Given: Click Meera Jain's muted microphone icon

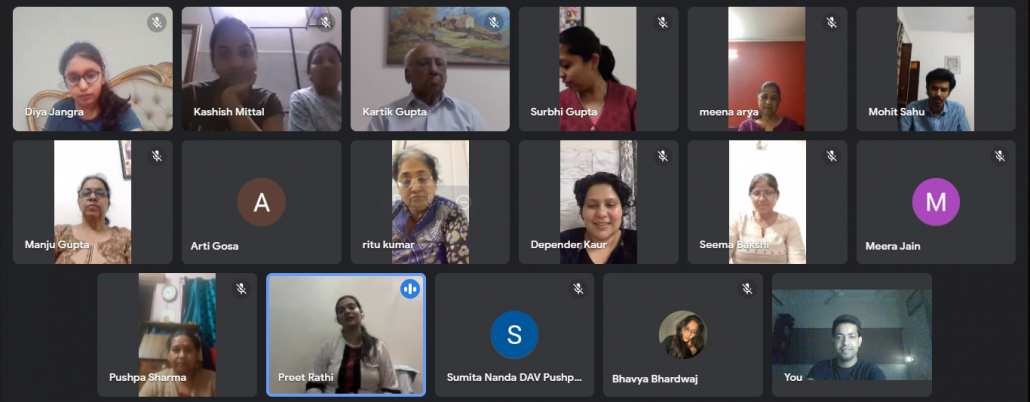Looking at the screenshot, I should (1000, 156).
